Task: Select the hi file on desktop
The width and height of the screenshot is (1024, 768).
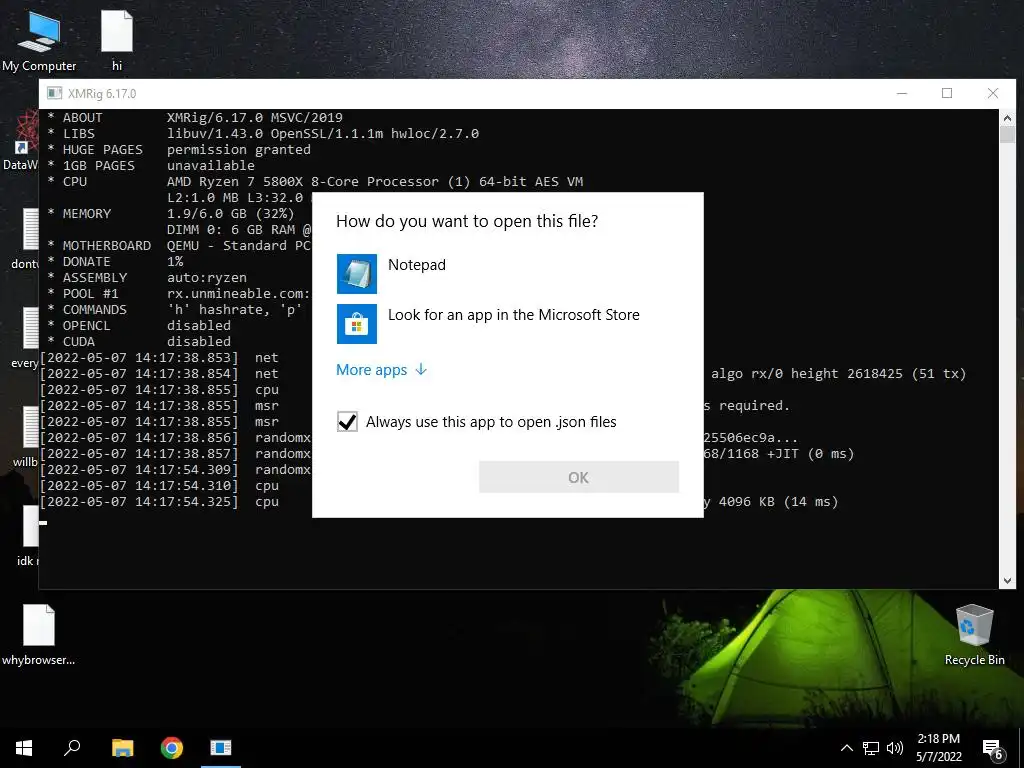Action: click(117, 40)
